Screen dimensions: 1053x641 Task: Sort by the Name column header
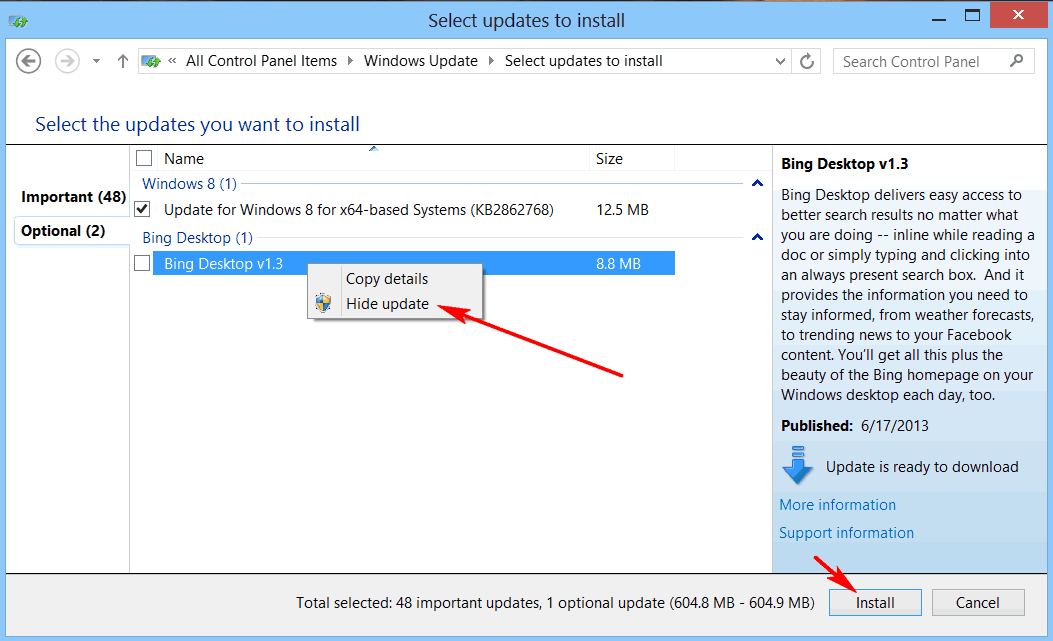pyautogui.click(x=184, y=159)
